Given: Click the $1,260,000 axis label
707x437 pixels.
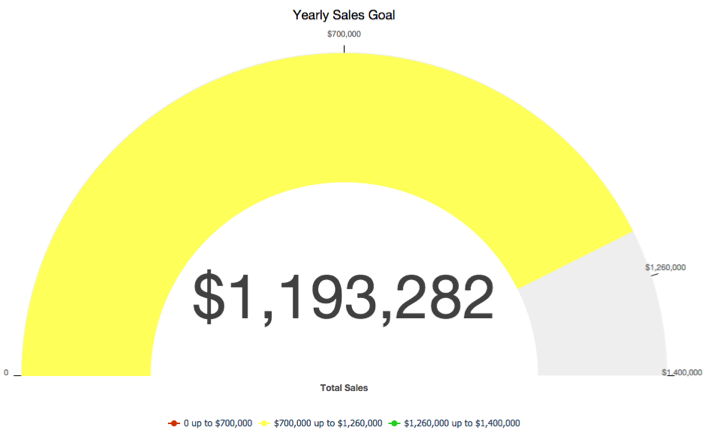Looking at the screenshot, I should click(x=666, y=267).
